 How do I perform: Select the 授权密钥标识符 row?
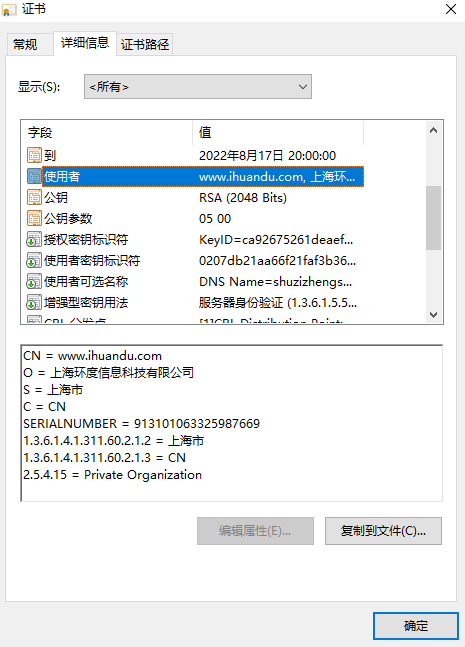195,240
